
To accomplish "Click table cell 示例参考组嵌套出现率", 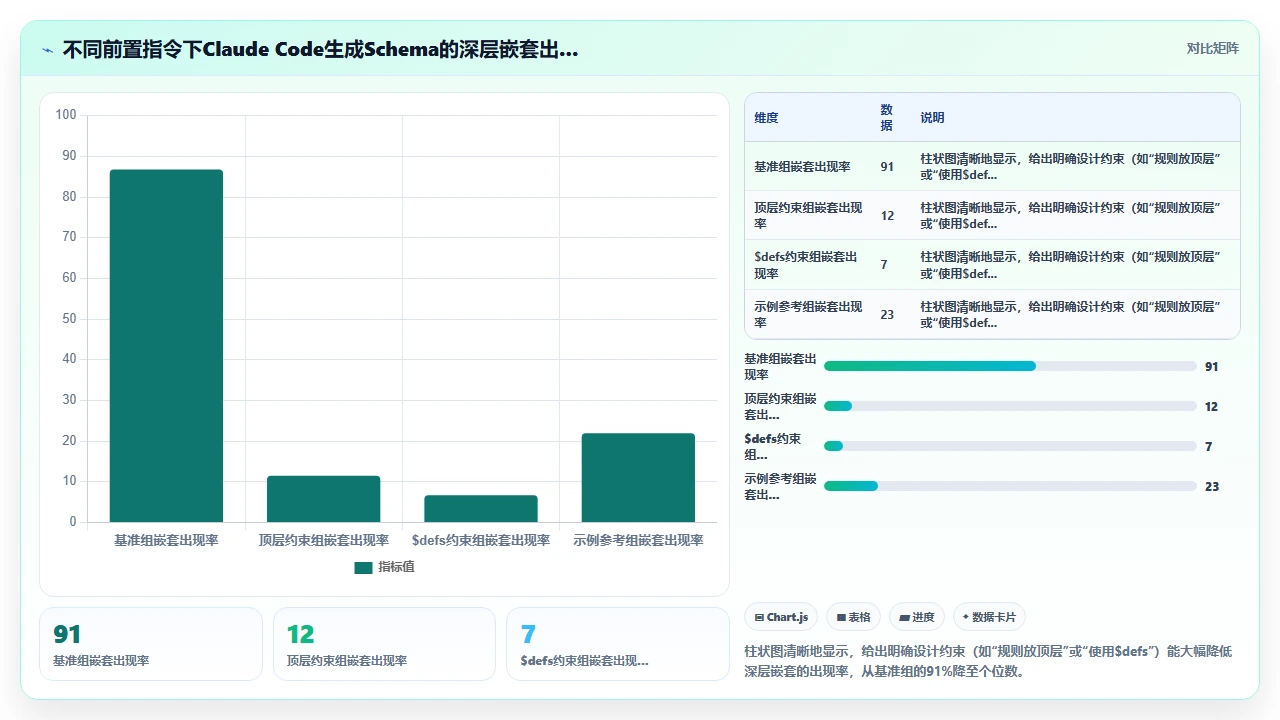I will click(808, 314).
